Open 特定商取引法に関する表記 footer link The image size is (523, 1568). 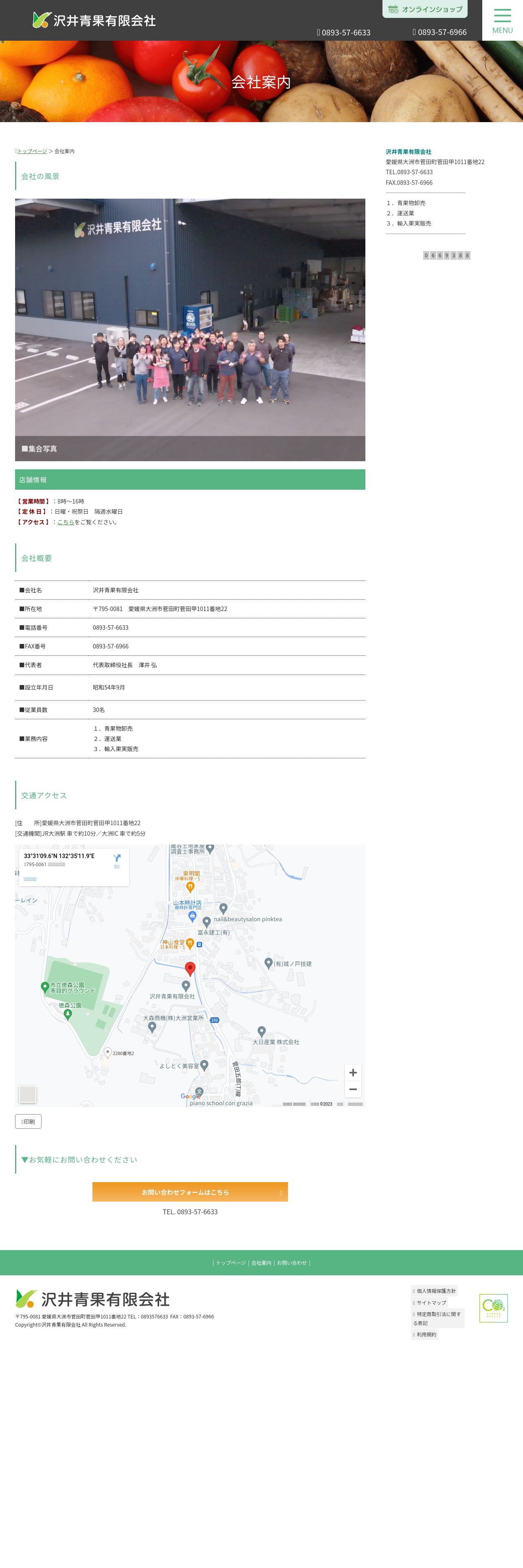point(438,1318)
